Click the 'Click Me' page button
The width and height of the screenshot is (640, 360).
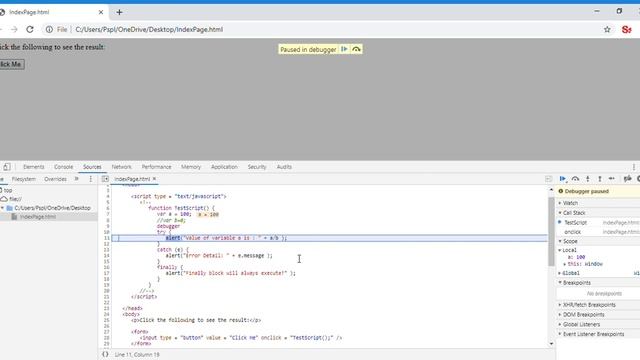coord(11,64)
